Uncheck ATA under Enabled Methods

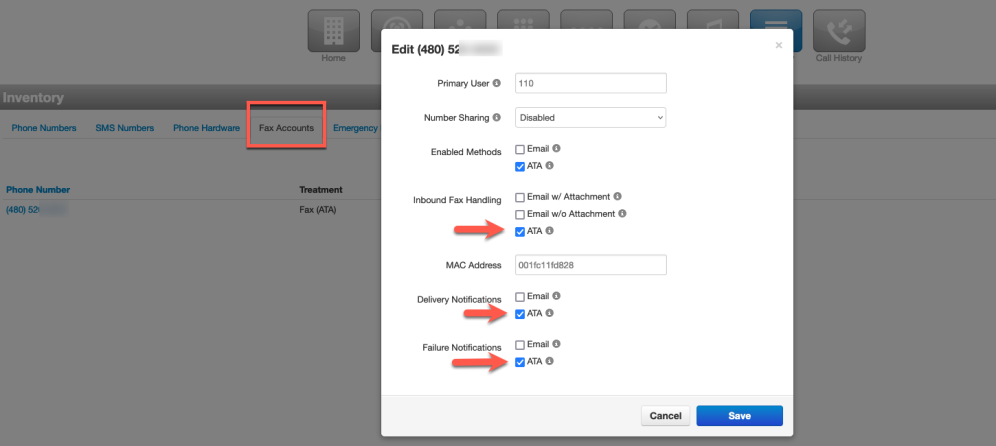point(520,166)
